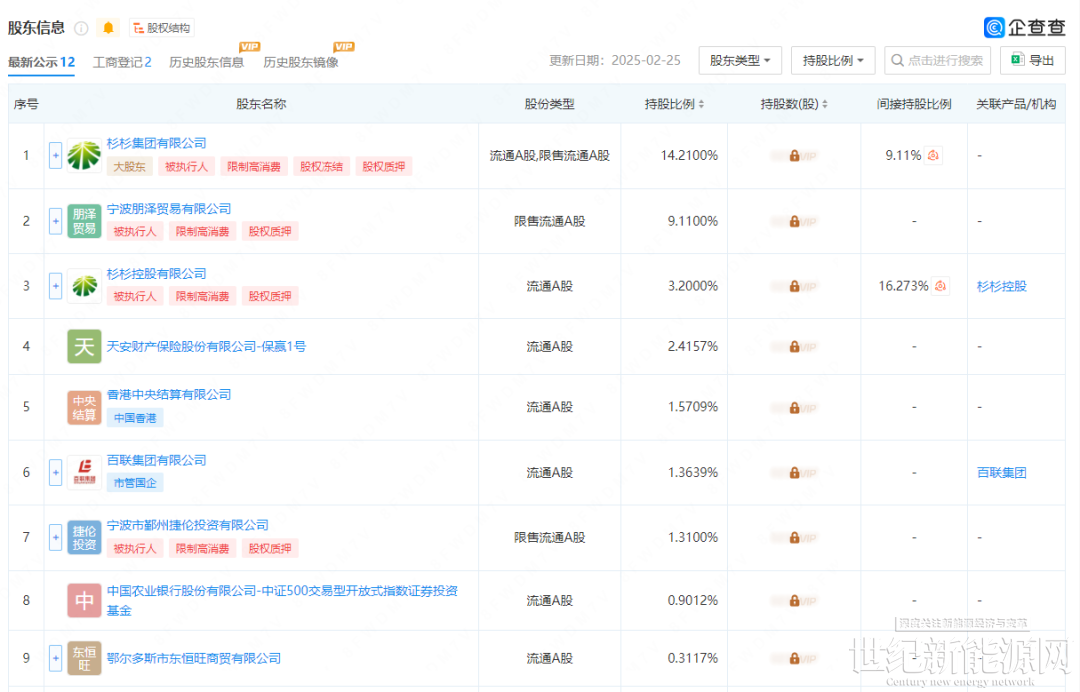Open the 天安财产保险股份有限公司-保赢1号 link

tap(206, 346)
